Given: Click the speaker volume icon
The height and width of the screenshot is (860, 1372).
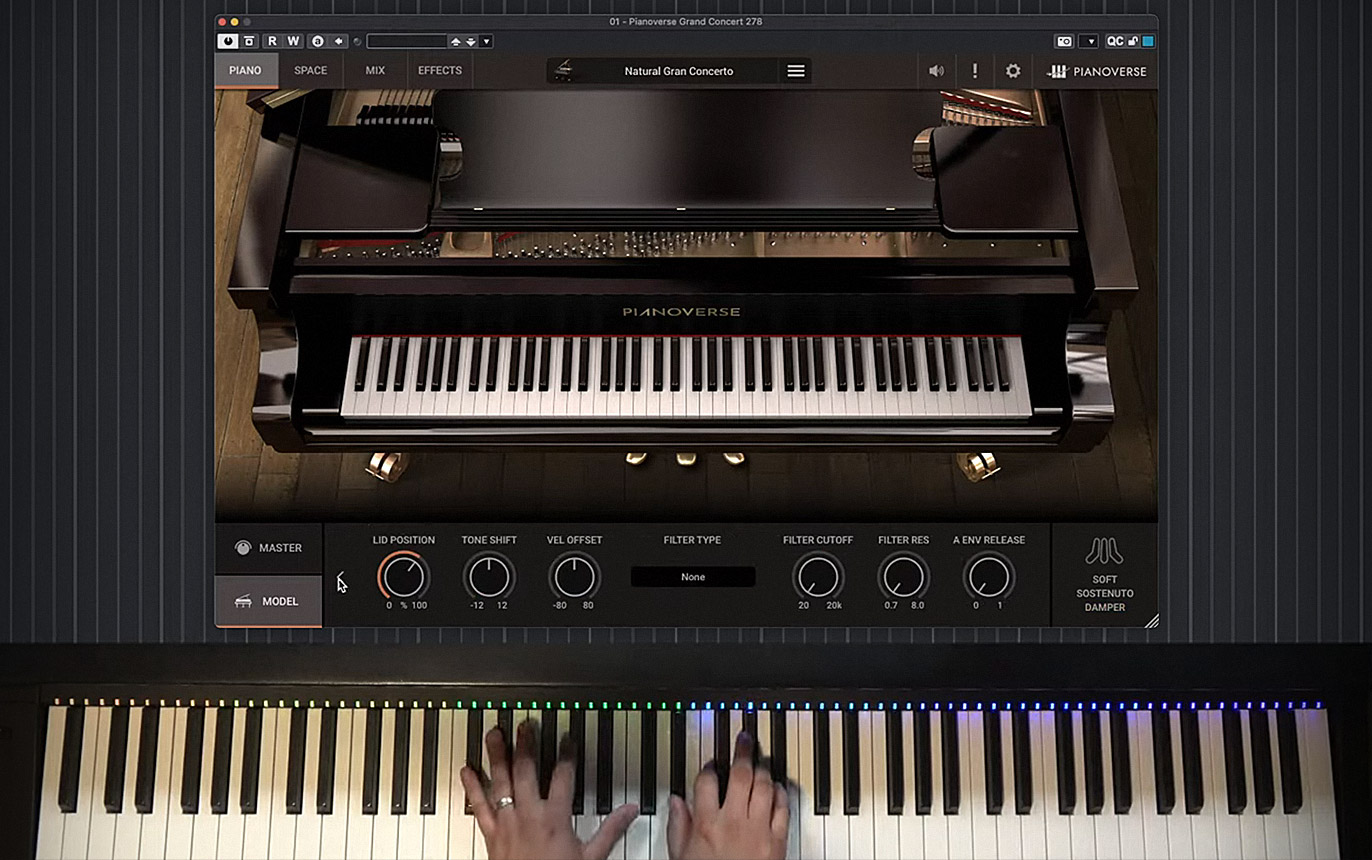Looking at the screenshot, I should click(x=936, y=71).
